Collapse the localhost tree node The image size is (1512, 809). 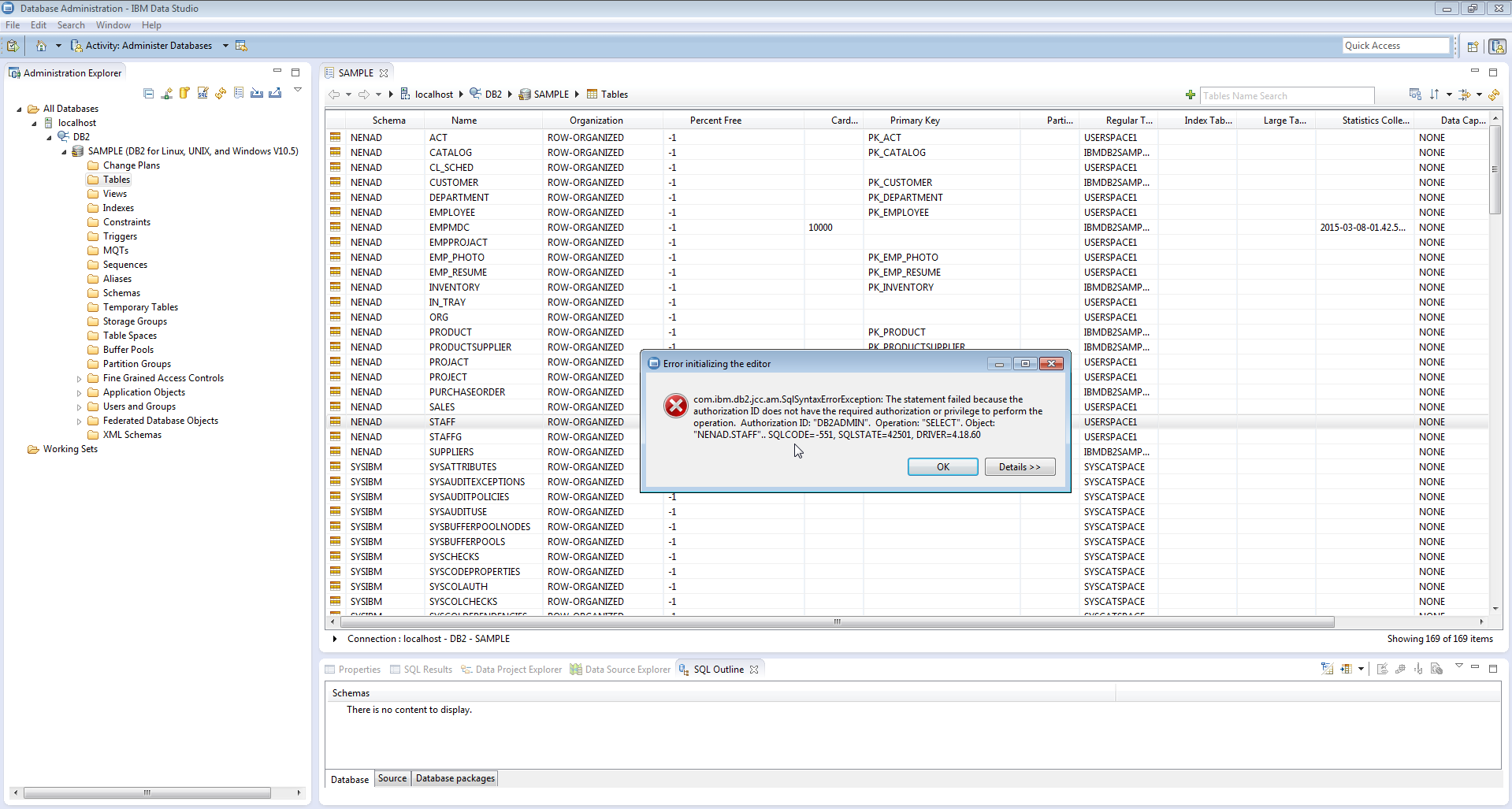[34, 124]
